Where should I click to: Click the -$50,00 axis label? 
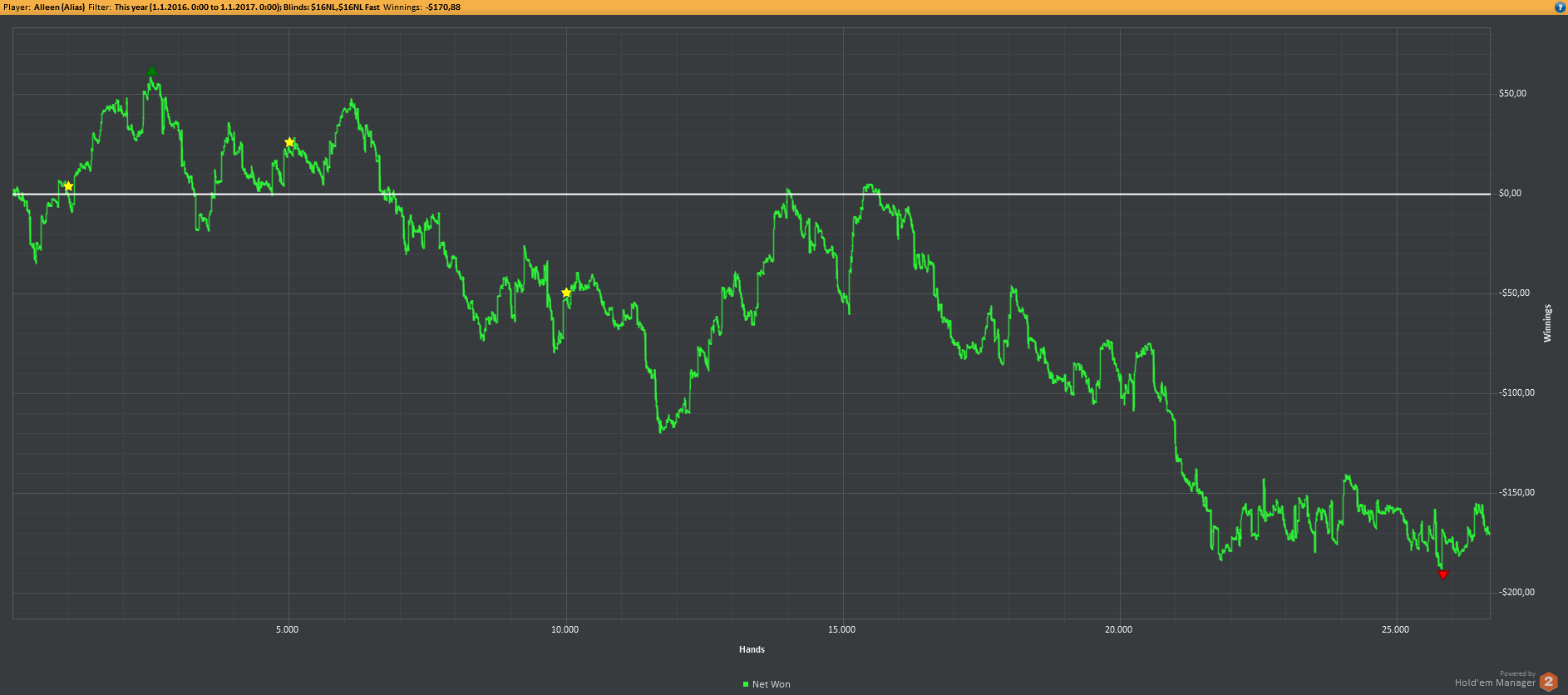coord(1514,293)
